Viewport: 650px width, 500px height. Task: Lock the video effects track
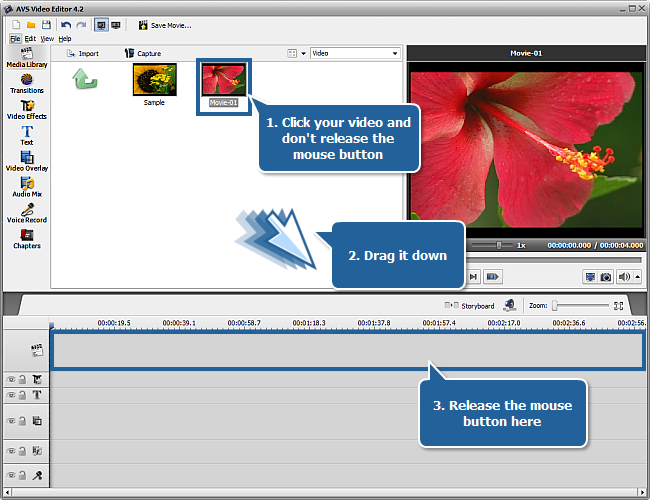pos(22,379)
